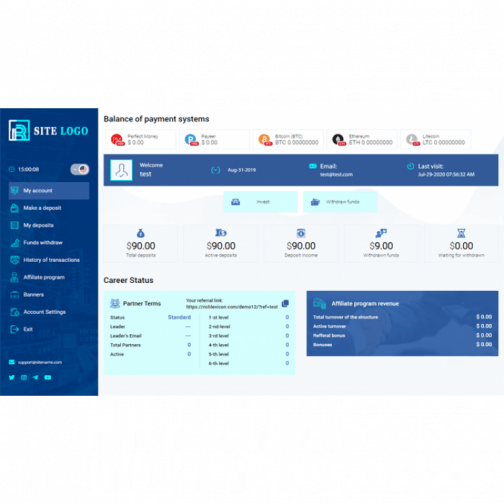Go to Make a deposit
Viewport: 504px width, 504px height.
click(42, 208)
